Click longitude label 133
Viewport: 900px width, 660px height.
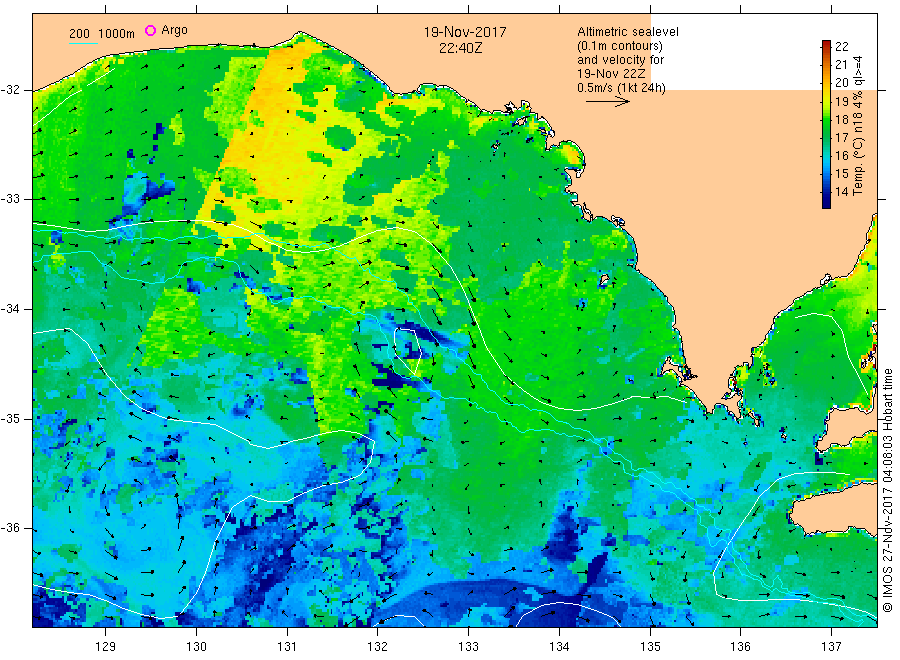(468, 647)
